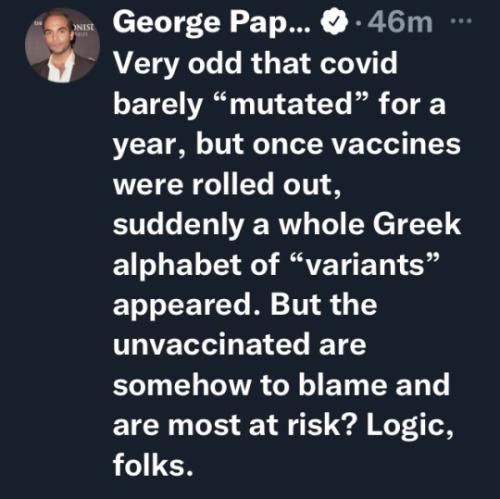Click the word "covid" in first line
This screenshot has height=499, width=500.
point(359,63)
